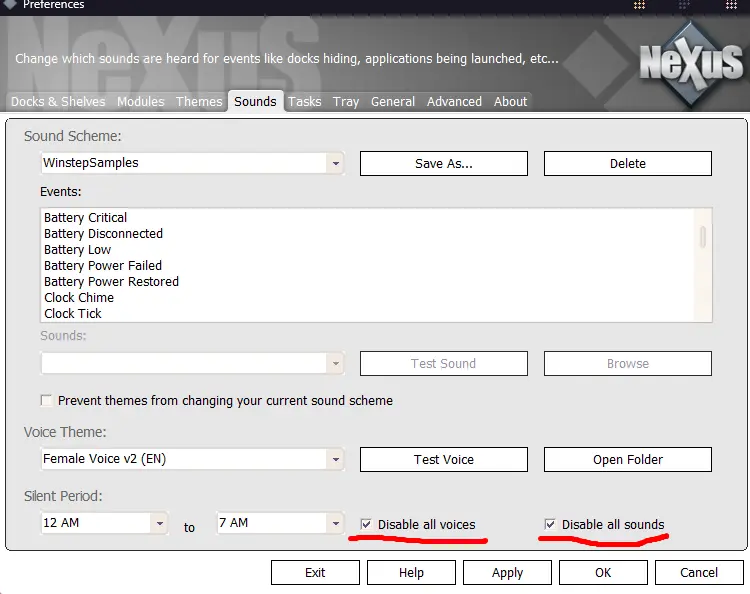Click the Exit button
The height and width of the screenshot is (594, 750).
coord(315,572)
